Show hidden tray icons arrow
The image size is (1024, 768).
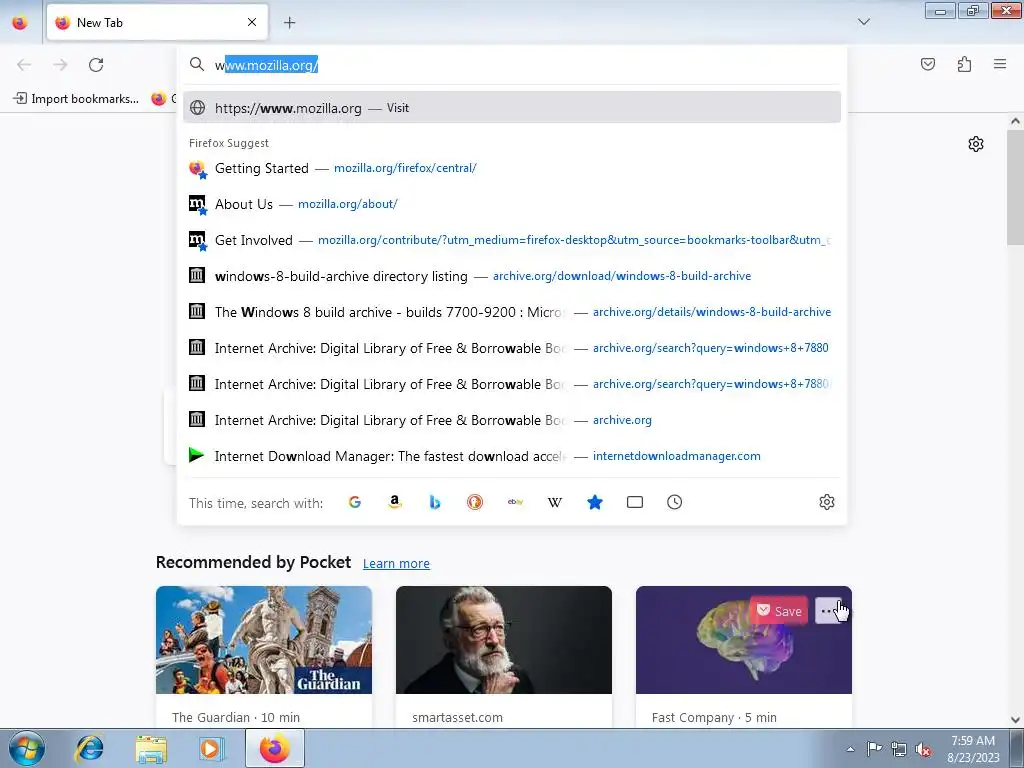(850, 749)
